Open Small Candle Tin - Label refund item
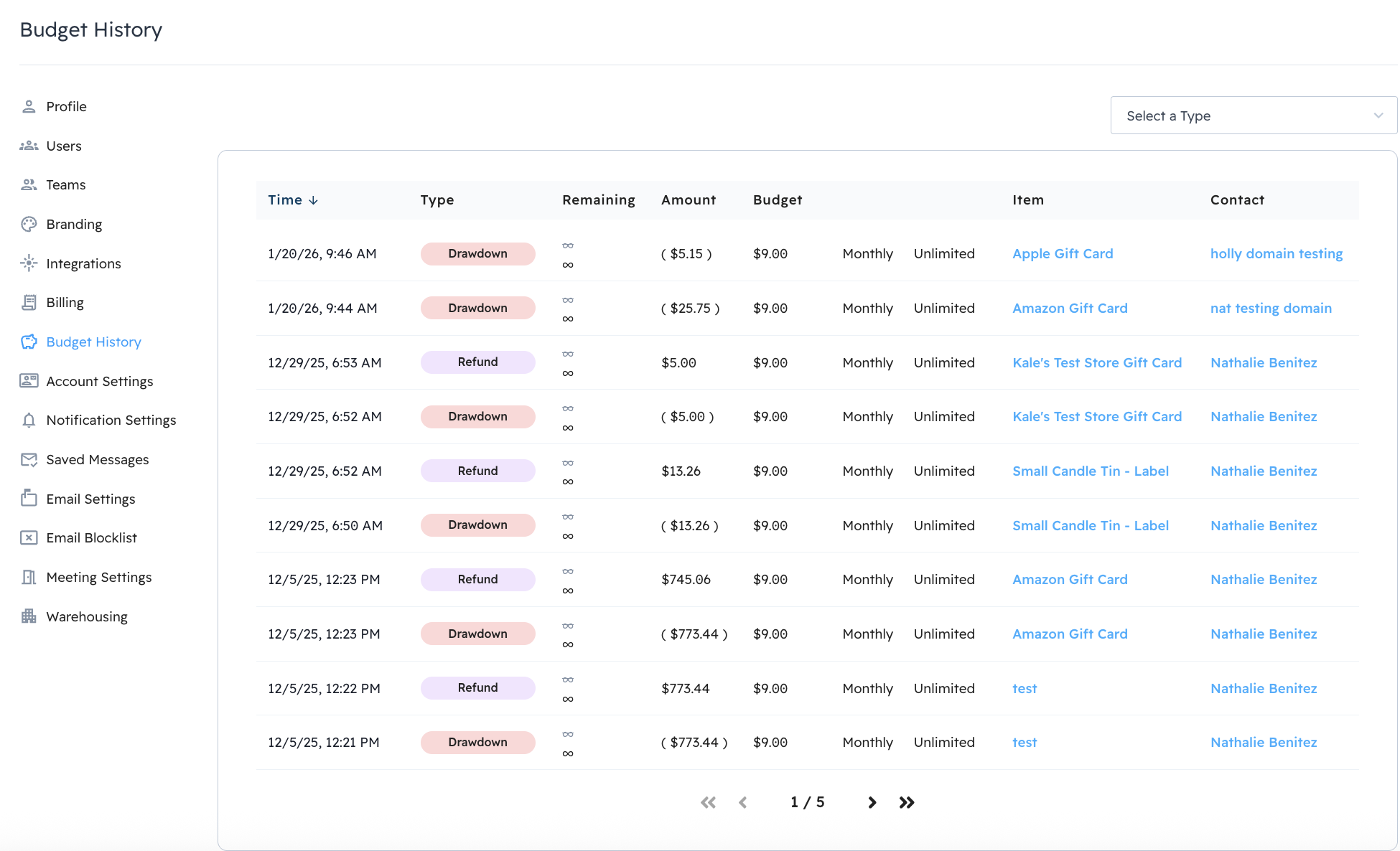The image size is (1400, 851). click(x=1090, y=471)
